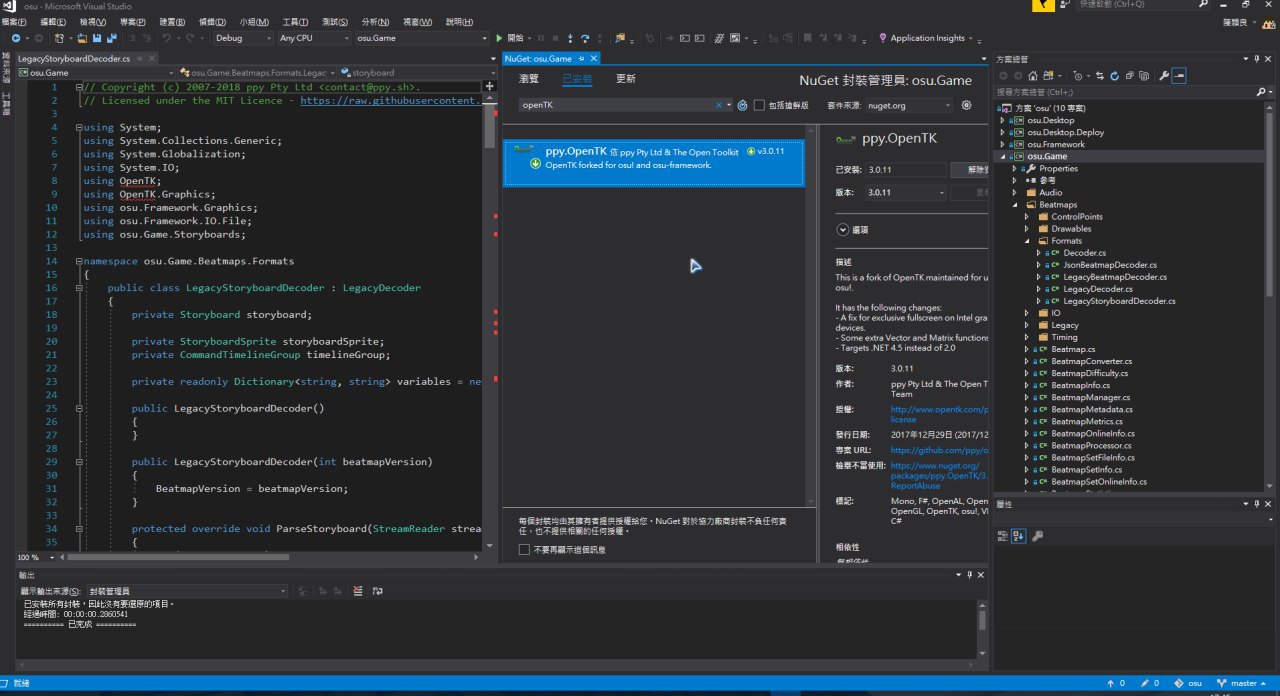Refresh the NuGet package list

click(x=742, y=105)
